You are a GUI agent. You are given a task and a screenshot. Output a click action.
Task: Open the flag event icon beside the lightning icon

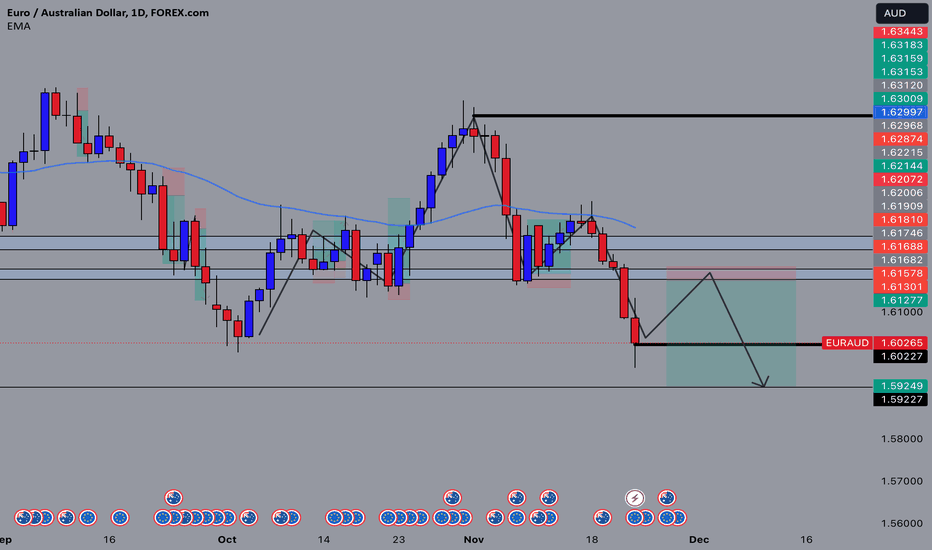pyautogui.click(x=667, y=498)
